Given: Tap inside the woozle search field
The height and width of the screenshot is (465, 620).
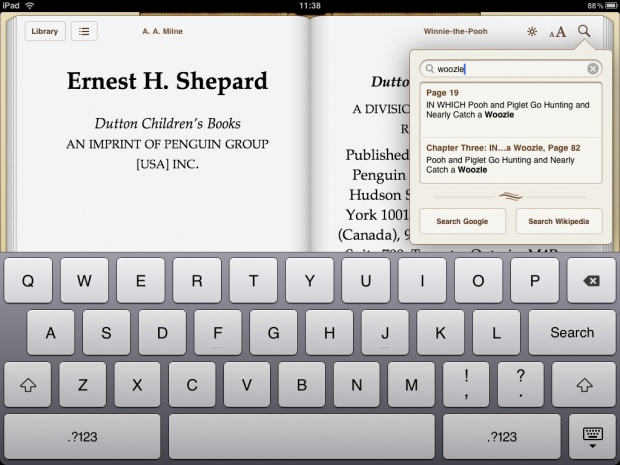Looking at the screenshot, I should [510, 69].
